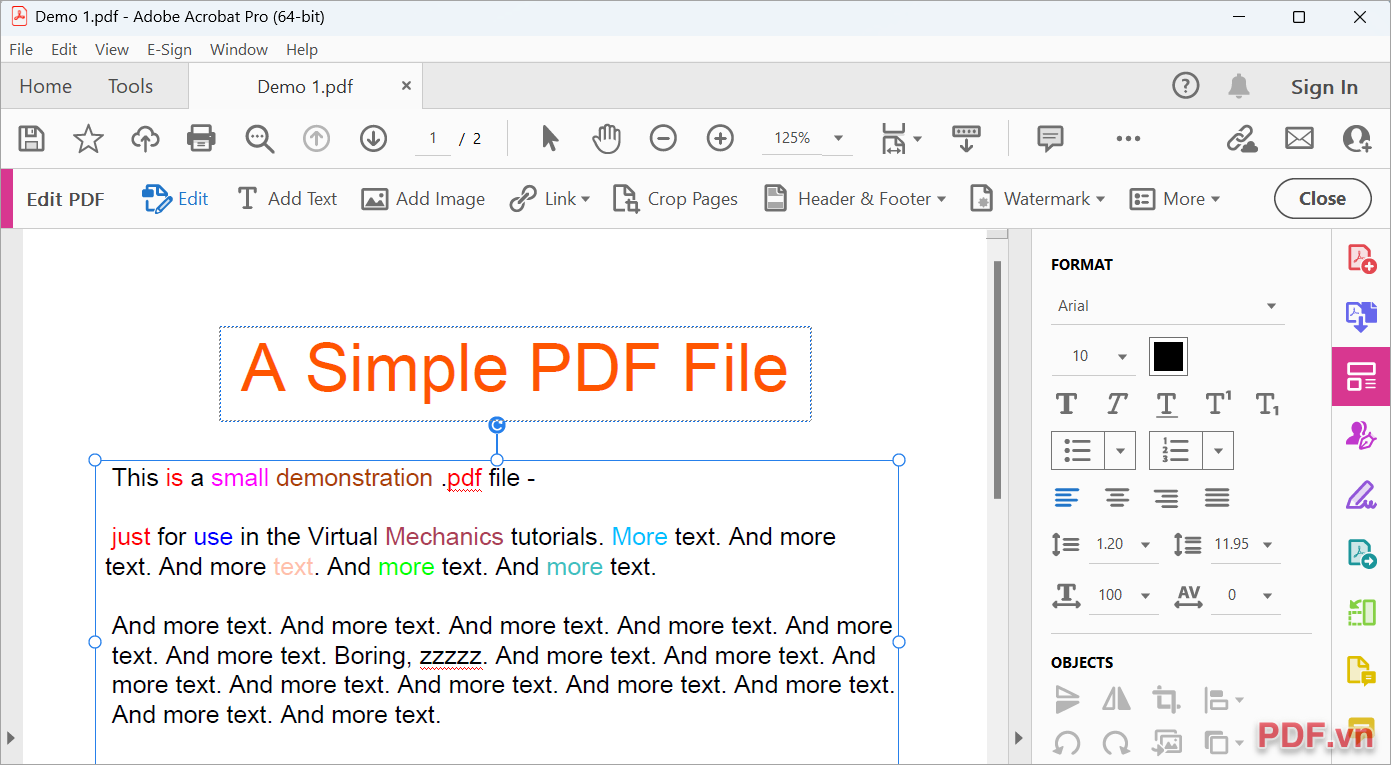Screen dimensions: 1391x765
Task: Bookmark file with the star icon
Action: coord(89,138)
